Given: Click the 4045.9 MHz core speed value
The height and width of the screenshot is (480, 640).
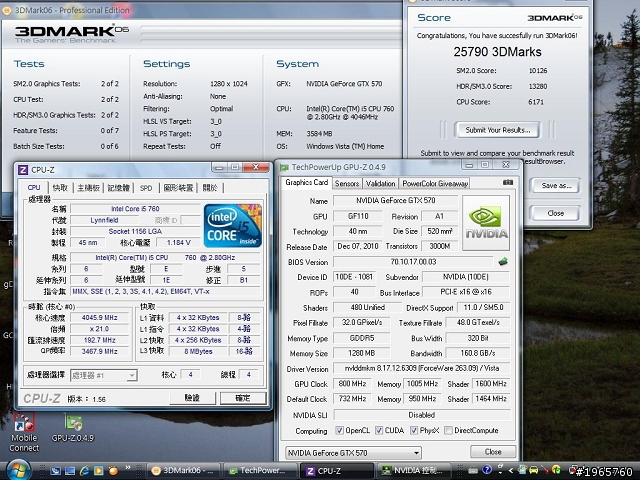Looking at the screenshot, I should point(99,318).
